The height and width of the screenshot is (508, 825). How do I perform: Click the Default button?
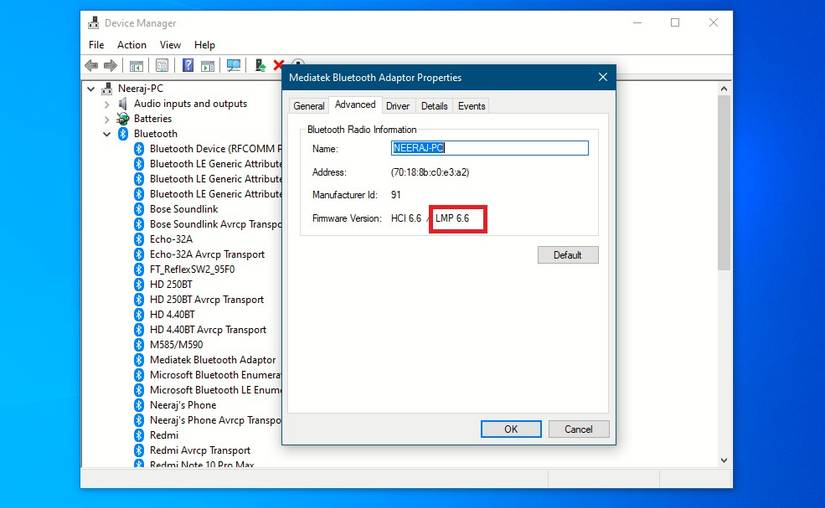[x=568, y=255]
